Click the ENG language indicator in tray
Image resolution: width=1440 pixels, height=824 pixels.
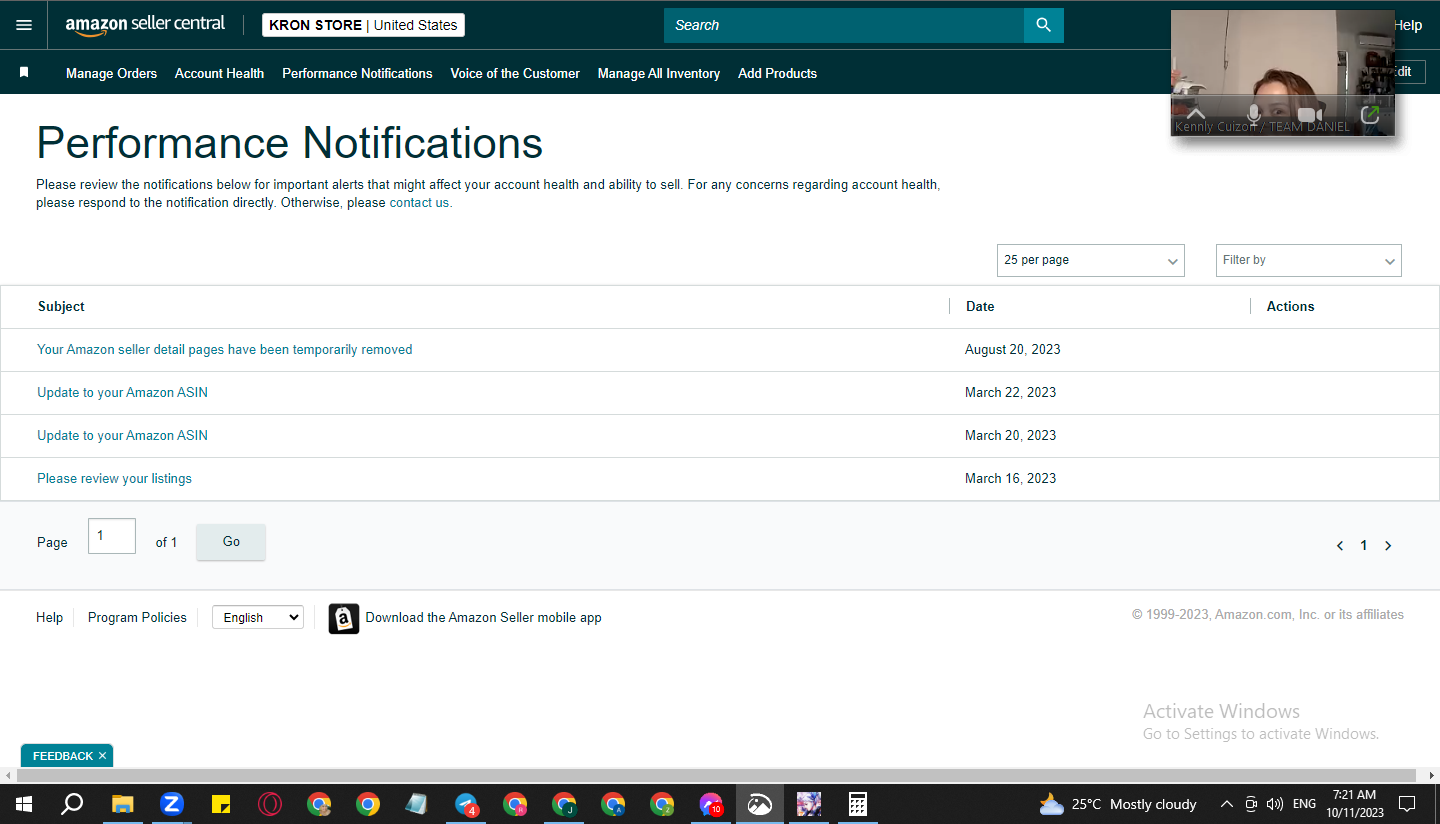[1304, 804]
